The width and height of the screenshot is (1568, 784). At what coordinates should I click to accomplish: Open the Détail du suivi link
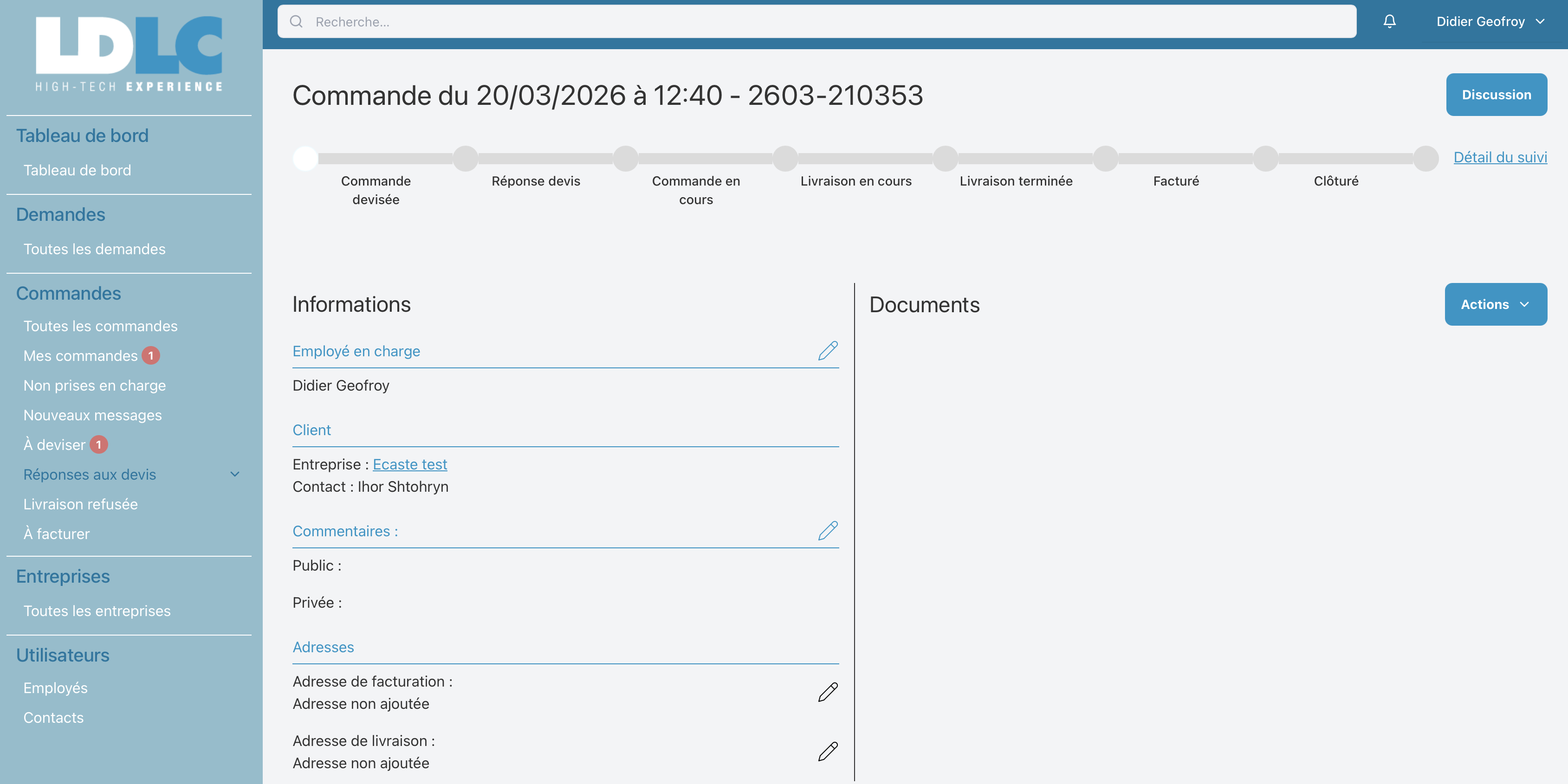tap(1500, 158)
